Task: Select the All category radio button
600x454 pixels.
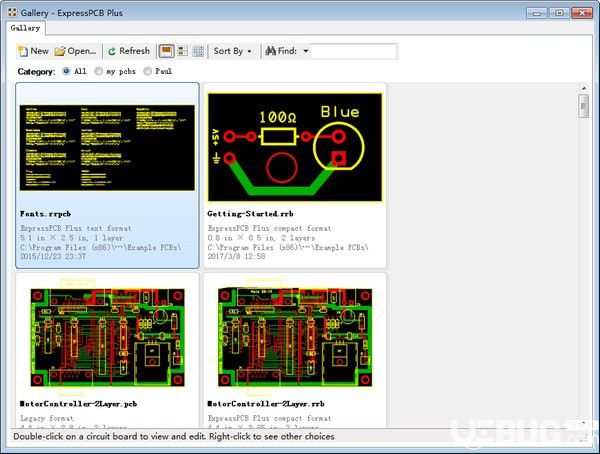Action: pyautogui.click(x=66, y=71)
